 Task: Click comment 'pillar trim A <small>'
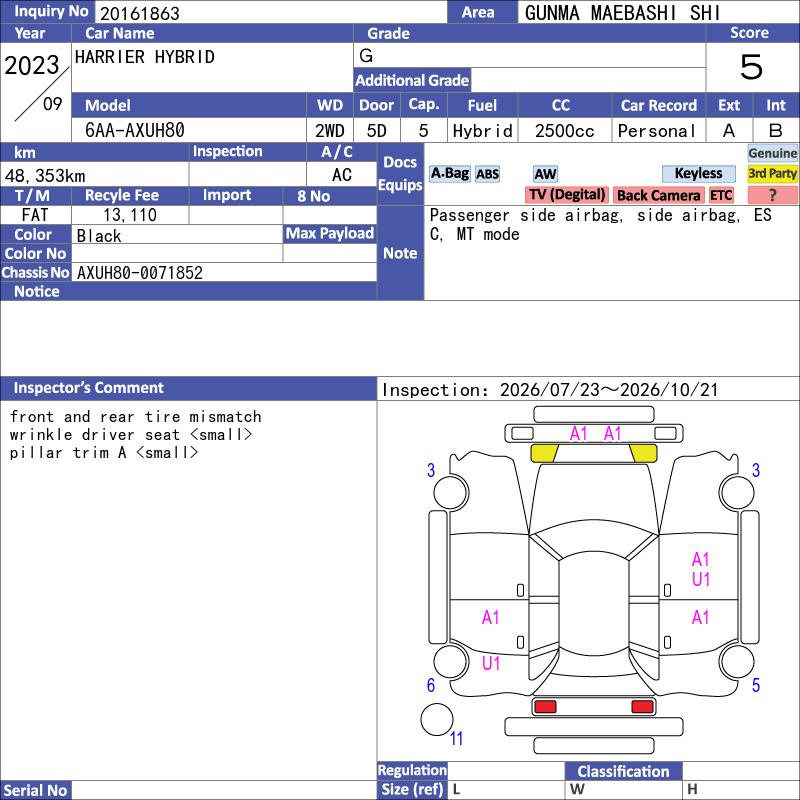[x=104, y=453]
